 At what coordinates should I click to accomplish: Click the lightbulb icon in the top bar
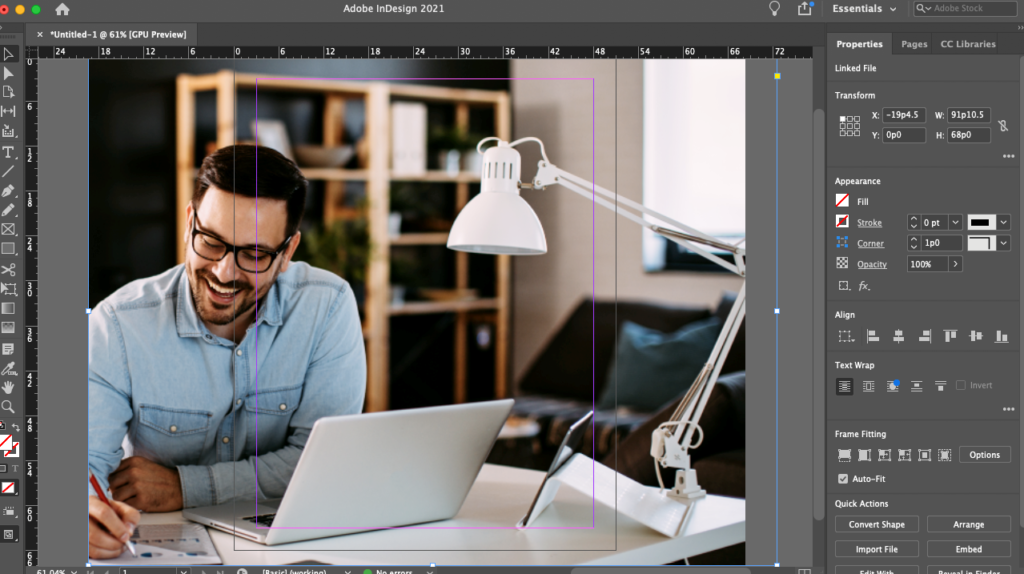click(773, 9)
